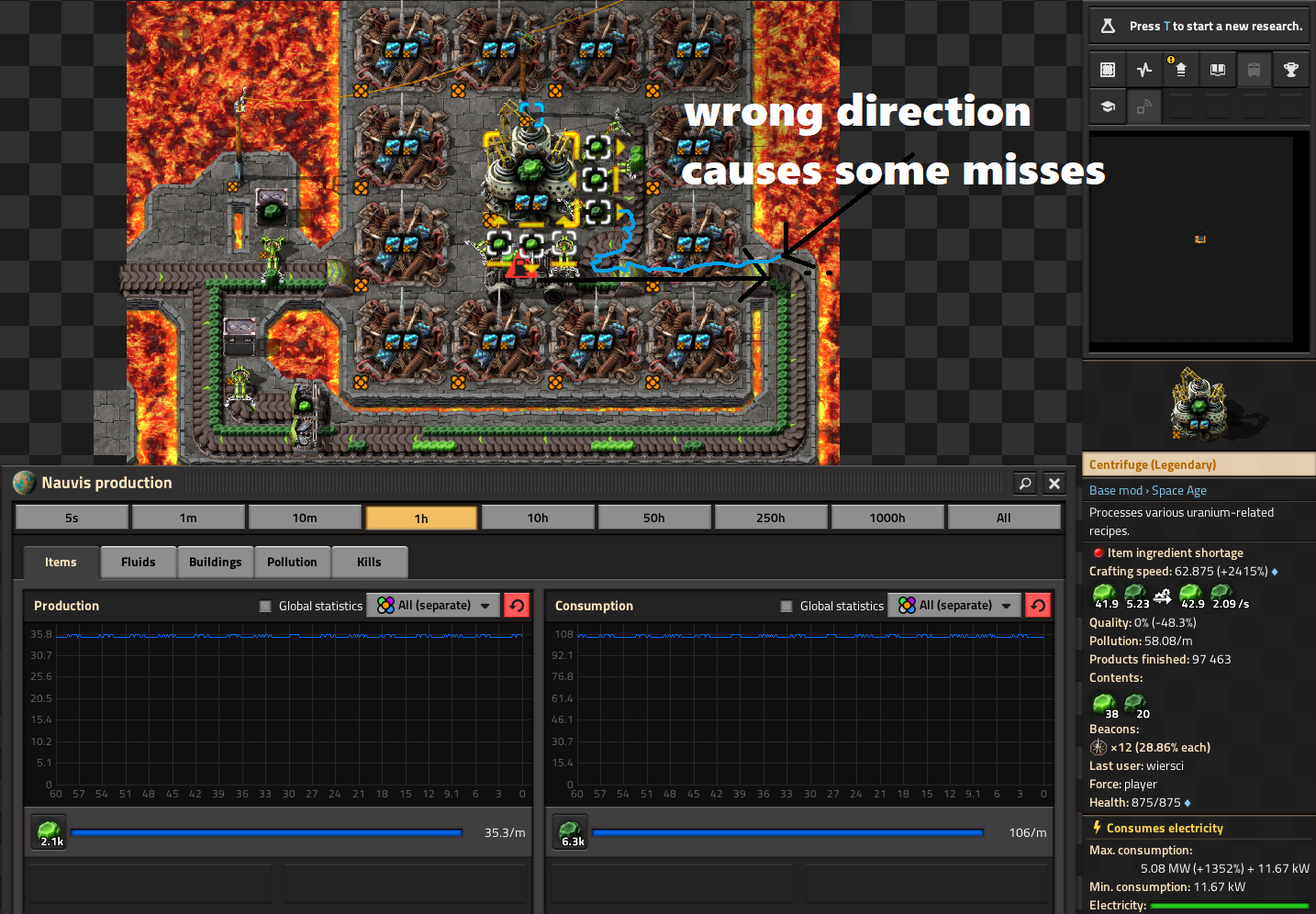Select the 10m time range

[x=305, y=518]
